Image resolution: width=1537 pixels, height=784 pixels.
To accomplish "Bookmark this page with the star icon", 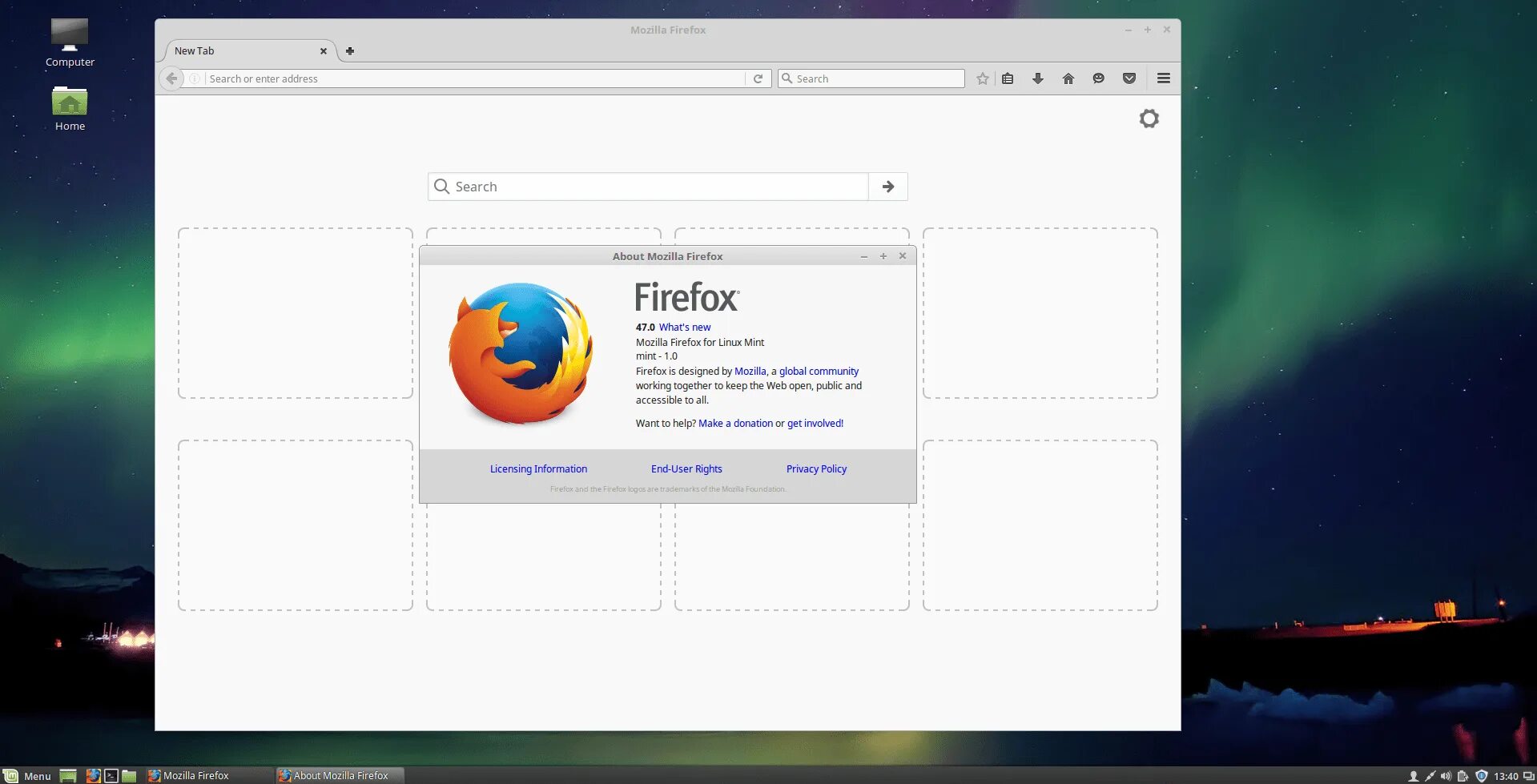I will pyautogui.click(x=983, y=78).
